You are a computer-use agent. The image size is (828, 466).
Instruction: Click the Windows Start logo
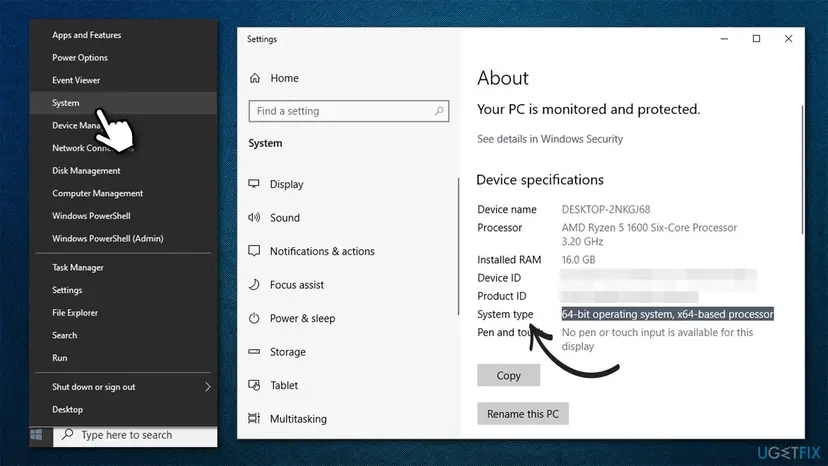36,435
